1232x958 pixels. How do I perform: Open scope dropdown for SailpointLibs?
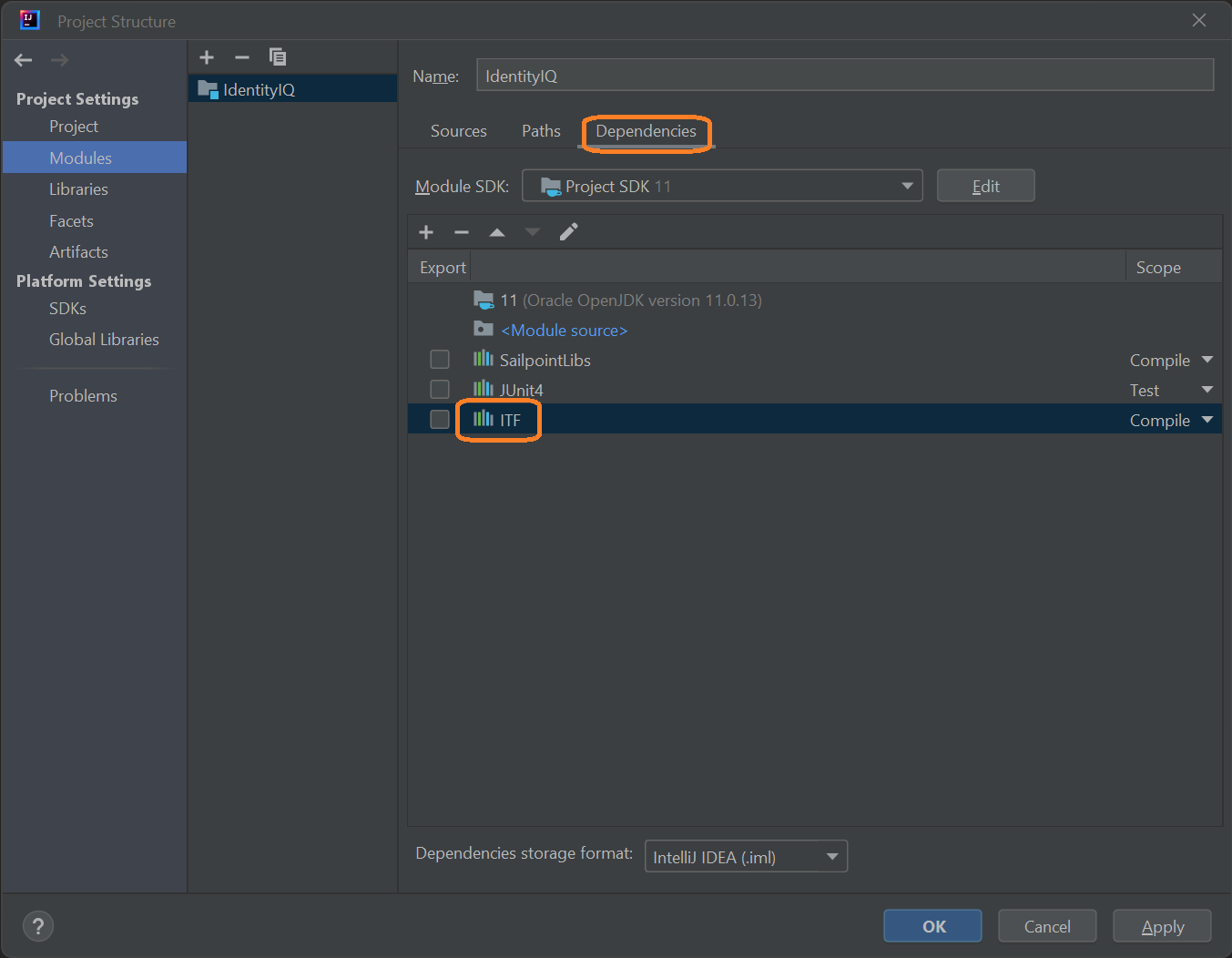1207,360
